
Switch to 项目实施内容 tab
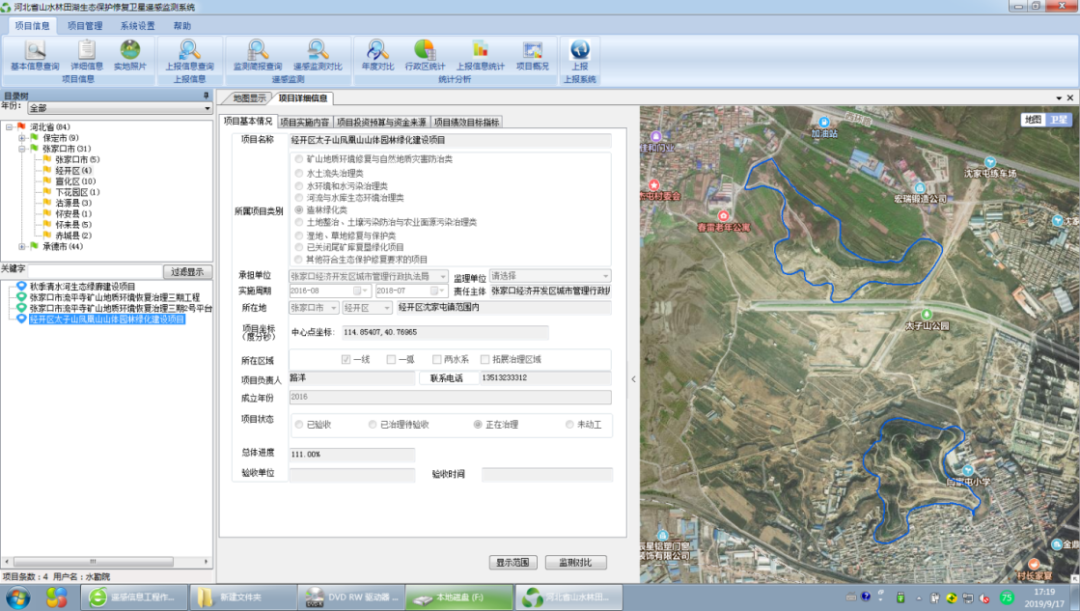click(304, 122)
